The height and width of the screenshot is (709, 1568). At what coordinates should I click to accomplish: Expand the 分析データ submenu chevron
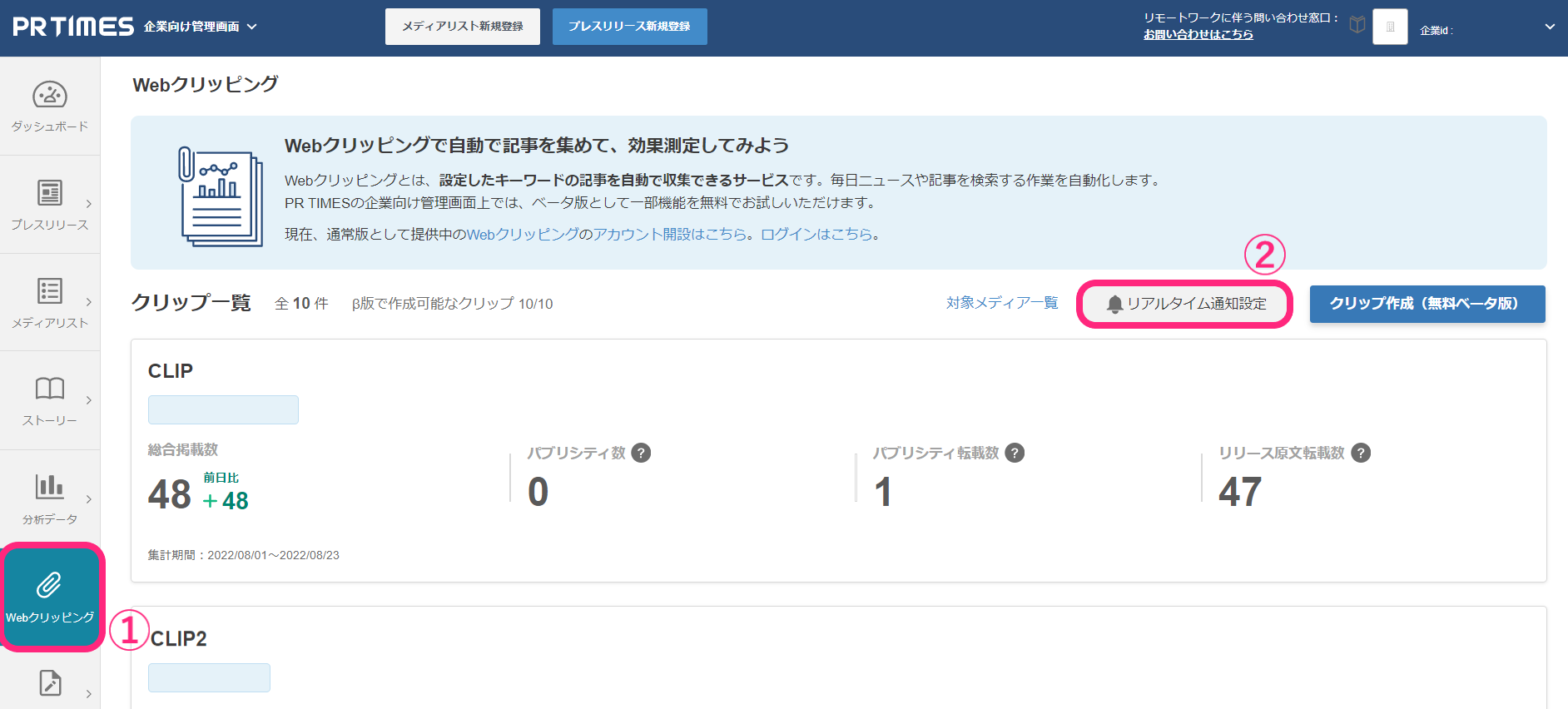[89, 499]
